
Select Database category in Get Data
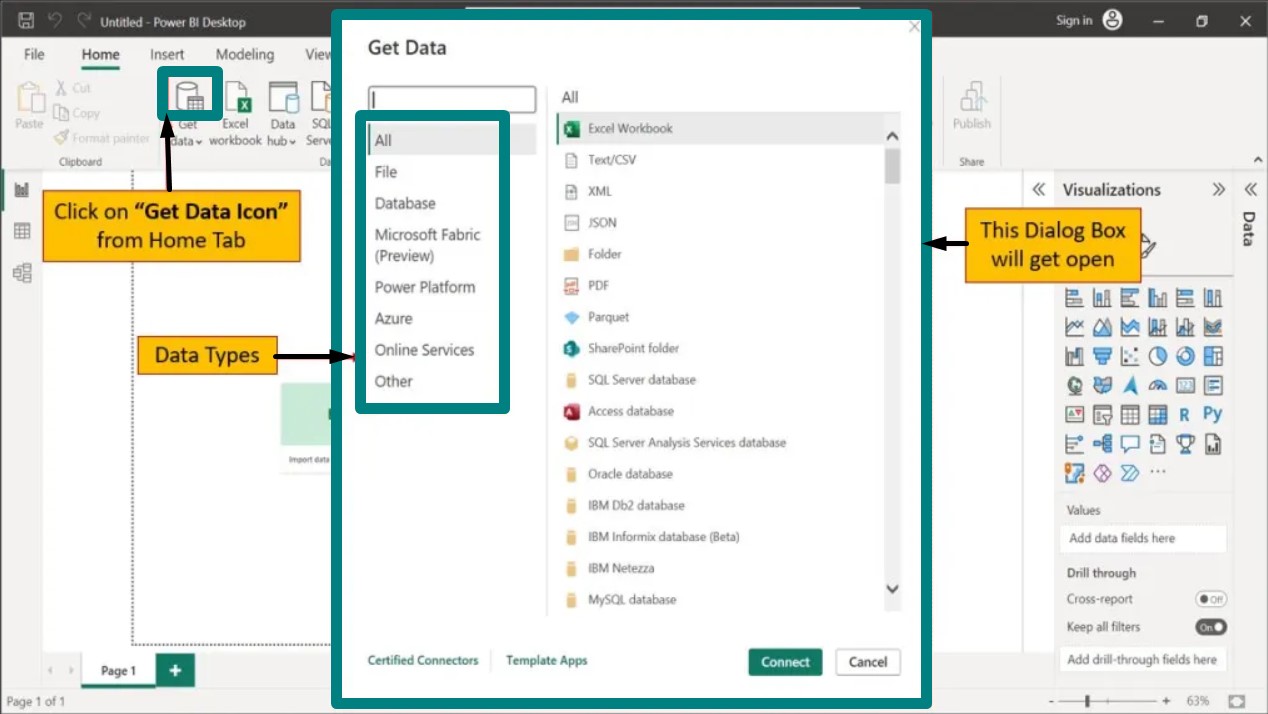tap(405, 203)
